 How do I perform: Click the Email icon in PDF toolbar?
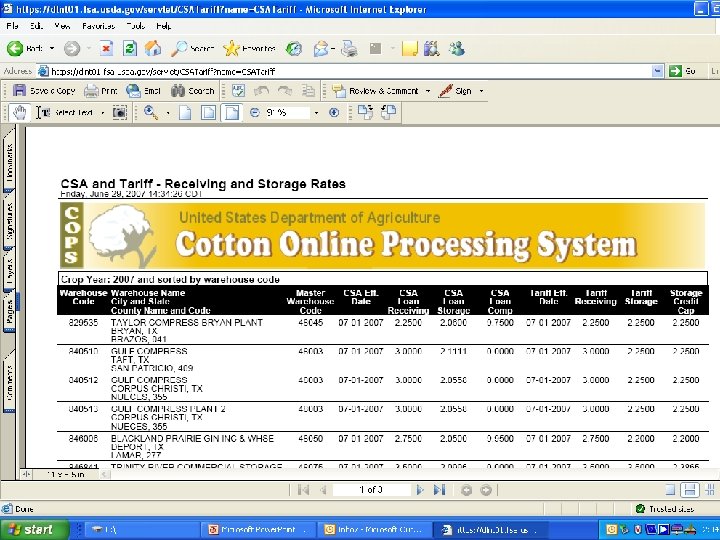click(x=142, y=91)
